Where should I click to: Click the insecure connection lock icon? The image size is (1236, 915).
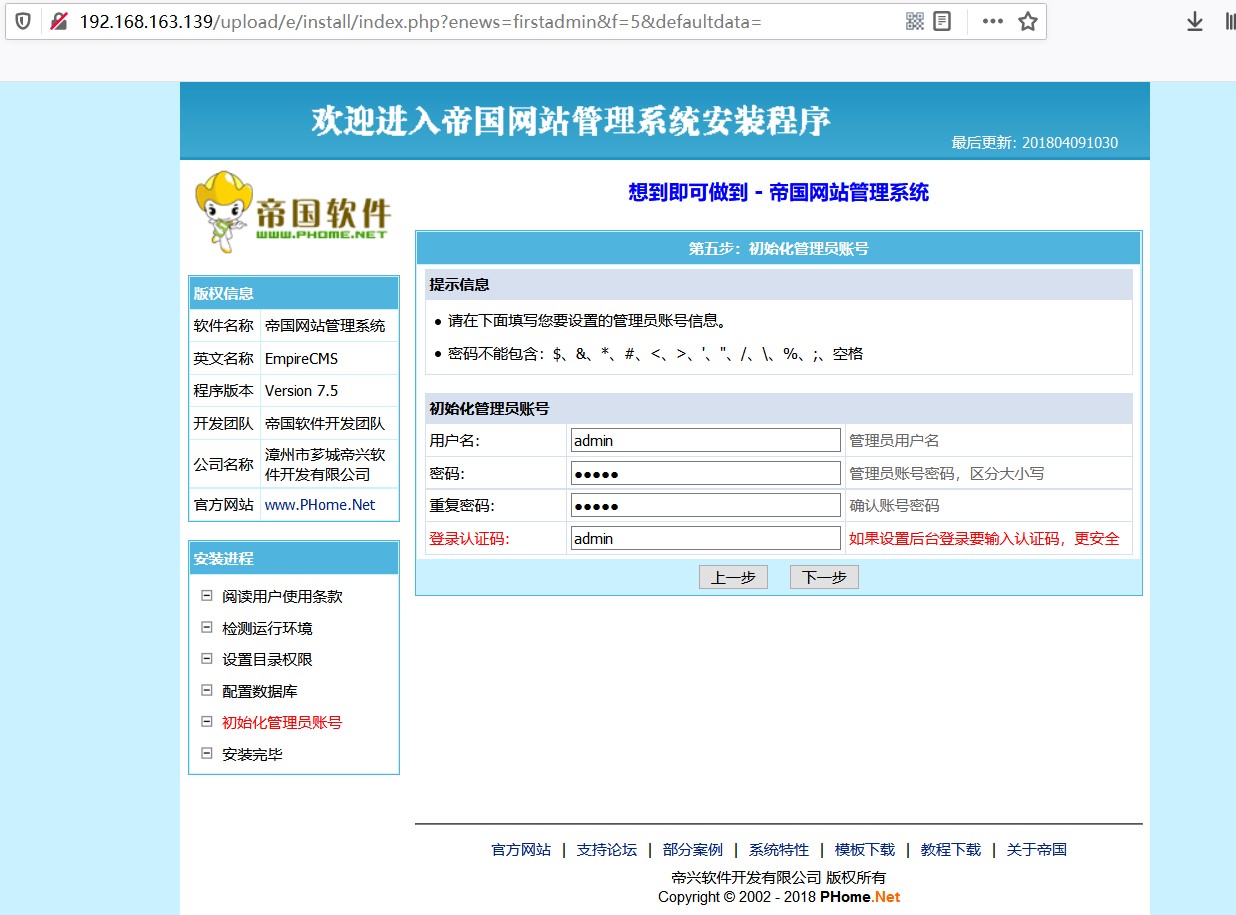point(59,21)
